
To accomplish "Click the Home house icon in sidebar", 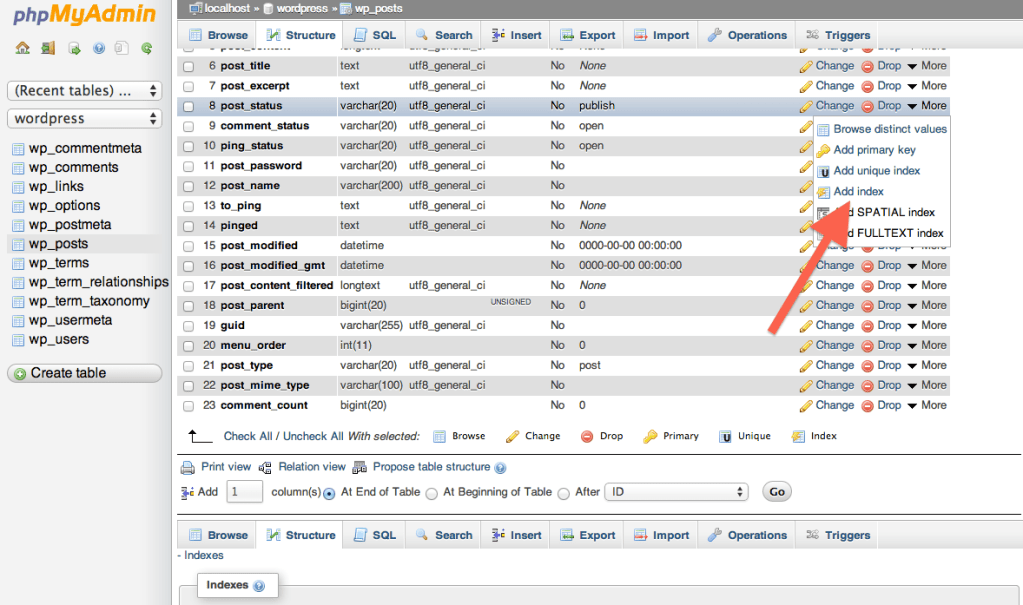I will click(x=23, y=48).
